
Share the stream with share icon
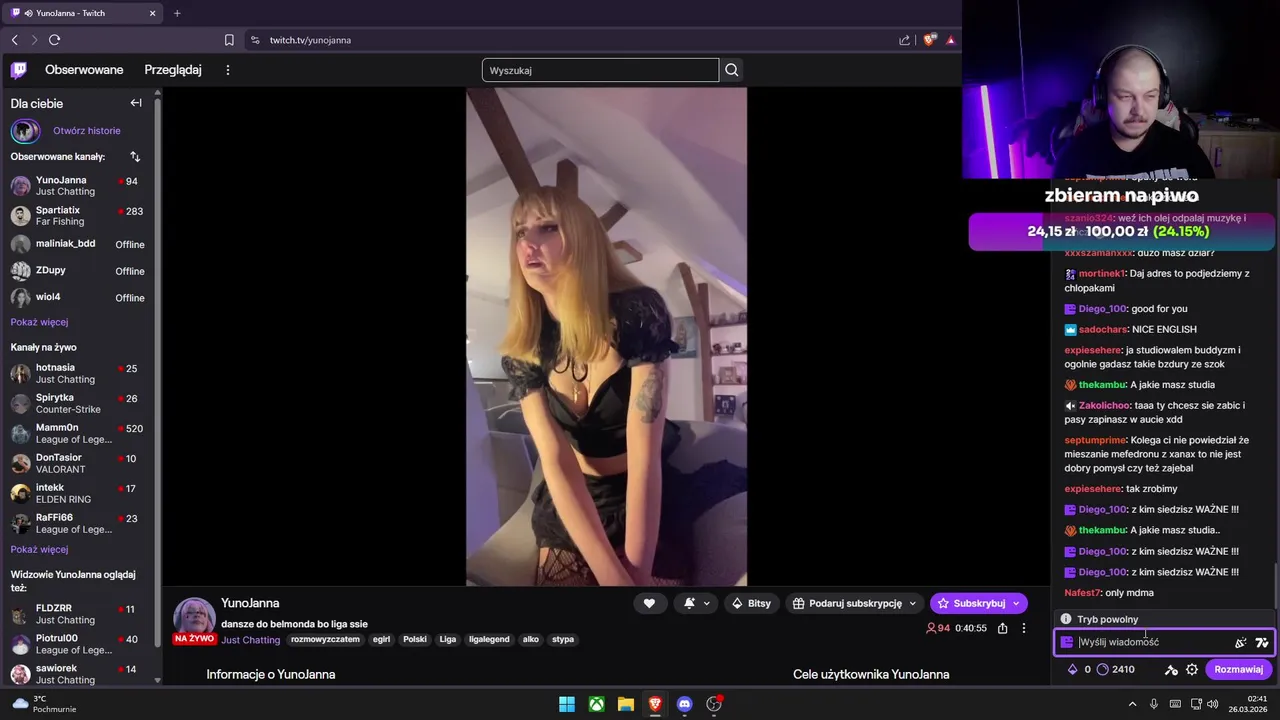click(x=1002, y=628)
